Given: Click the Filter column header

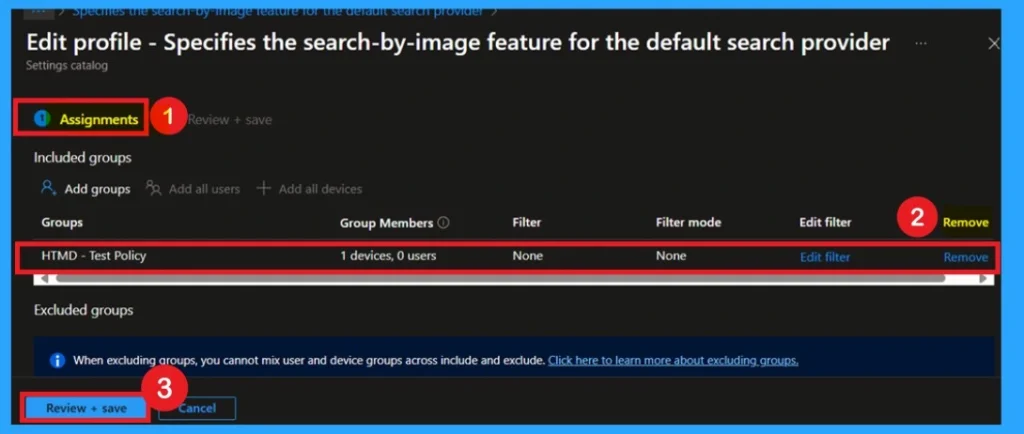Looking at the screenshot, I should pos(526,223).
